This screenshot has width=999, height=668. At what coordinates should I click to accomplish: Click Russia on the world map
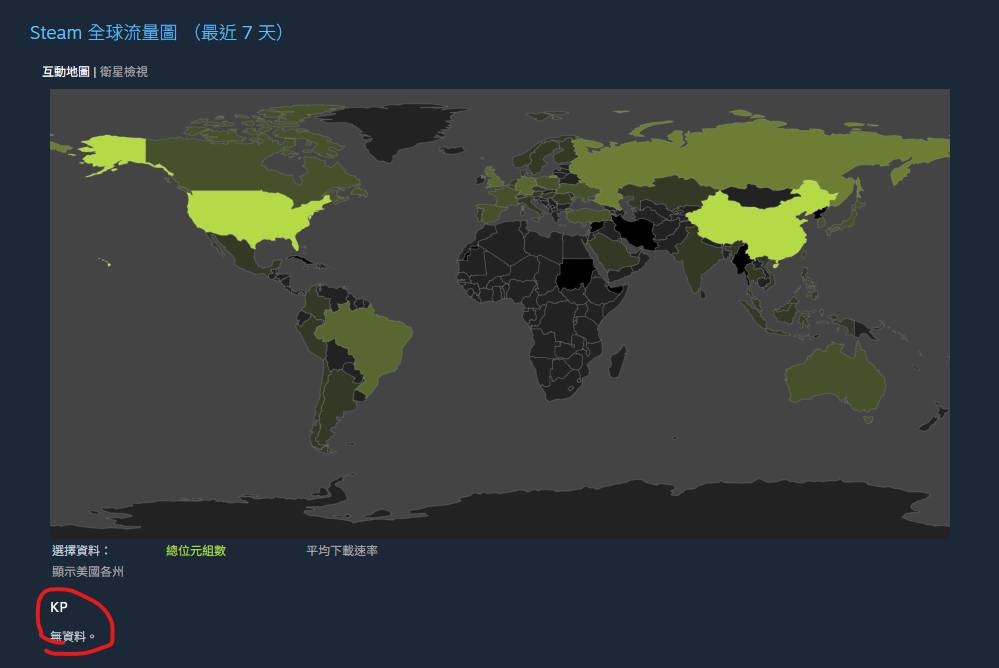coord(733,156)
